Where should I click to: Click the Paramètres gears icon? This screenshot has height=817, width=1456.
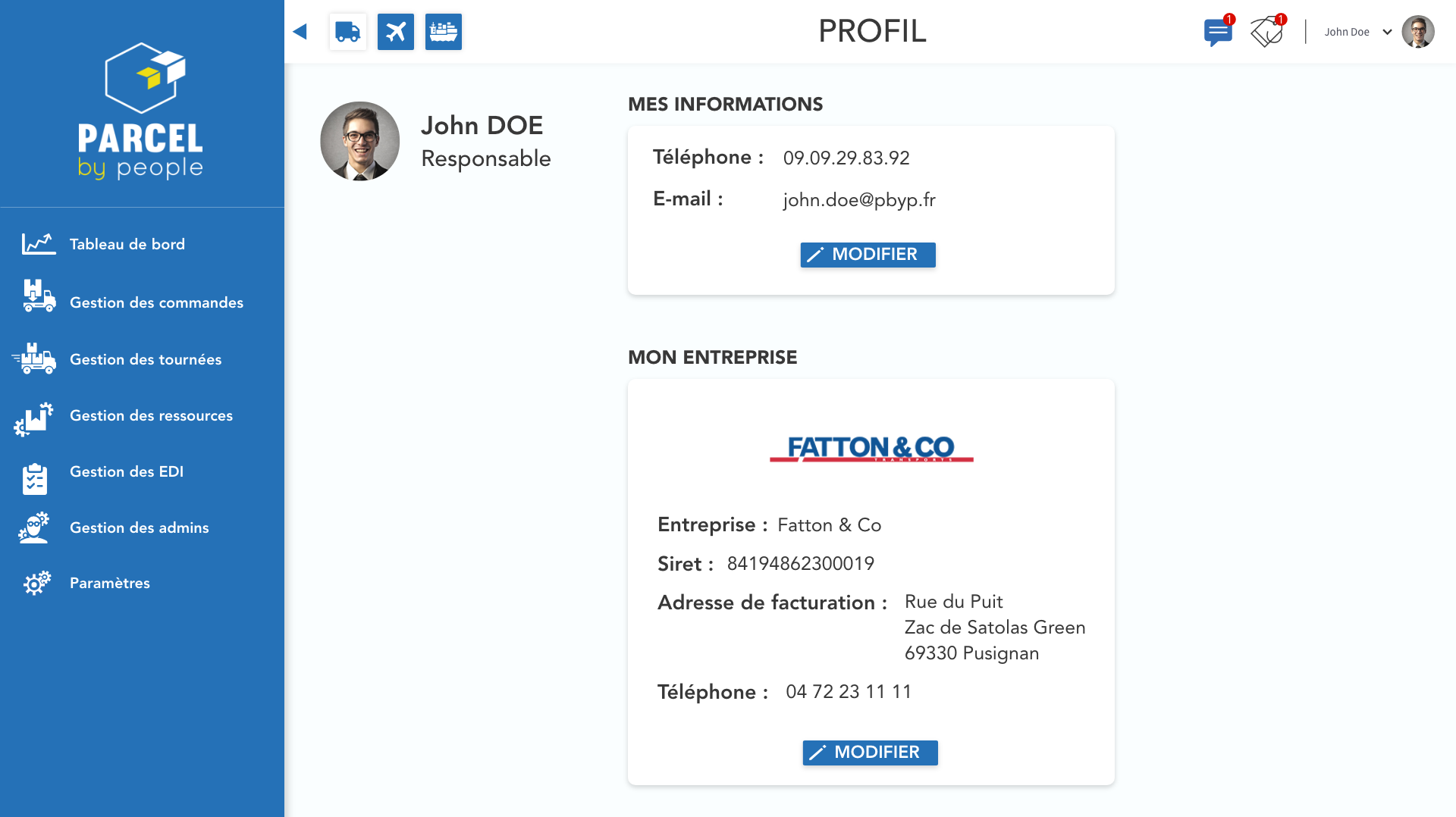point(36,583)
